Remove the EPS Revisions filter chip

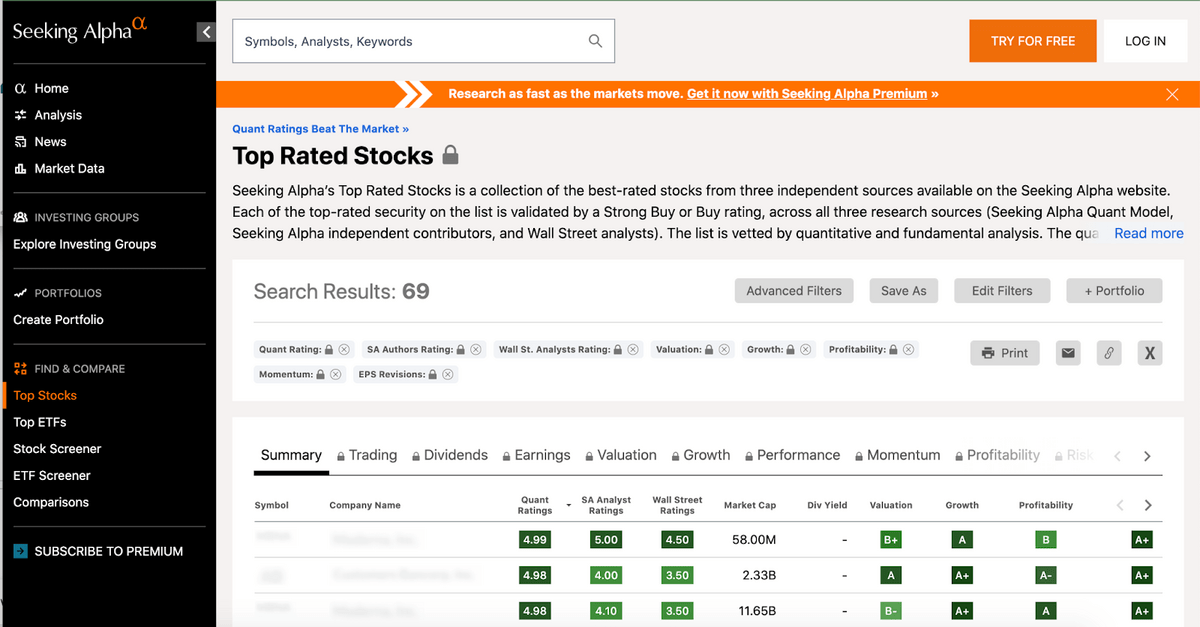[x=448, y=375]
